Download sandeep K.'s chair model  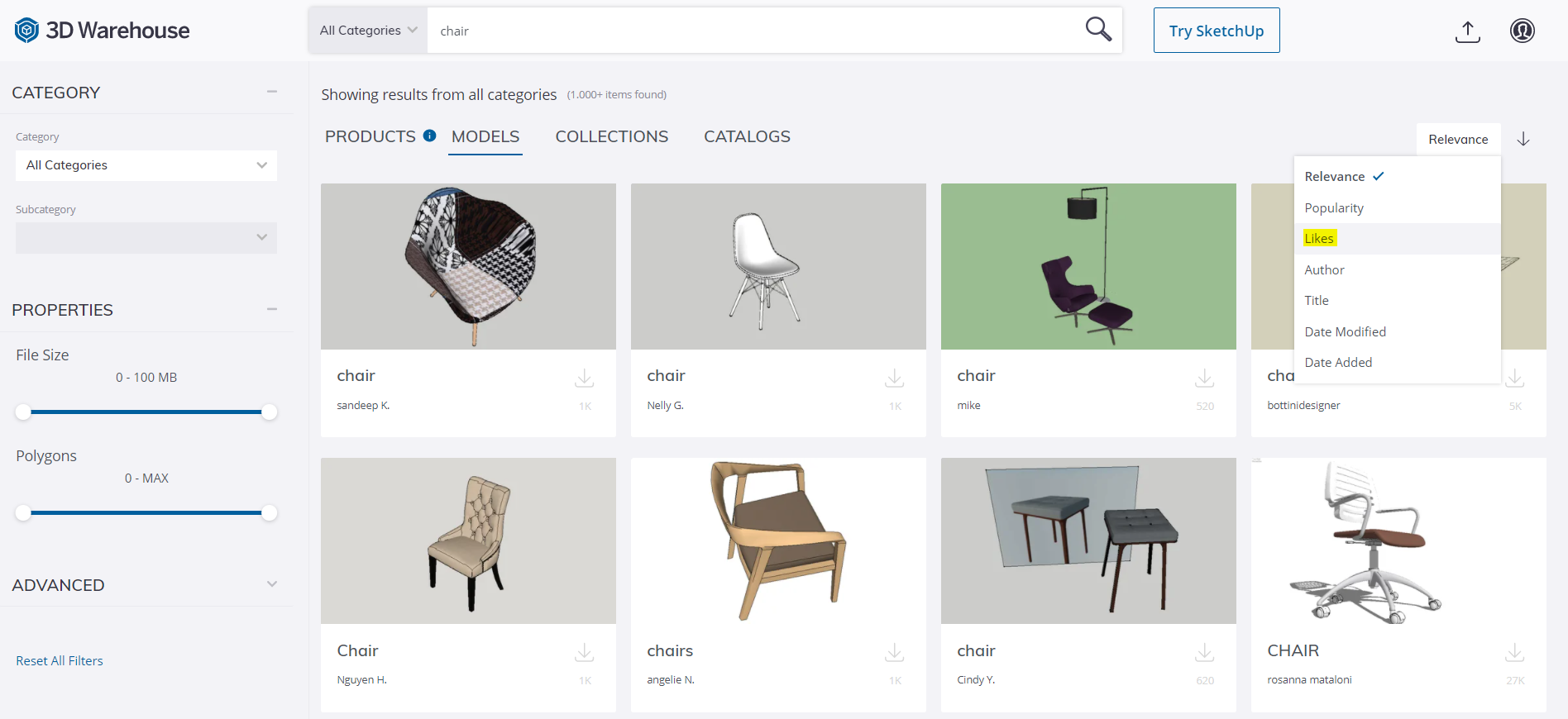[x=584, y=378]
